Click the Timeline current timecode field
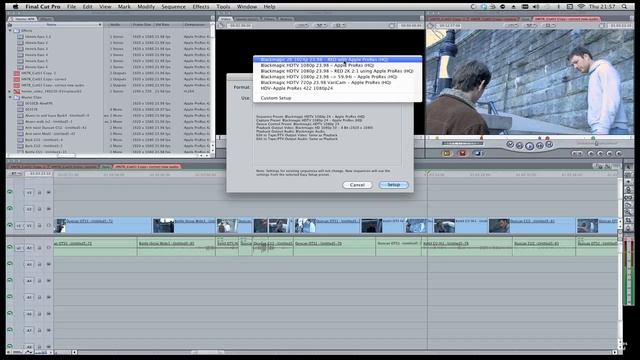The width and height of the screenshot is (640, 360). pyautogui.click(x=39, y=173)
